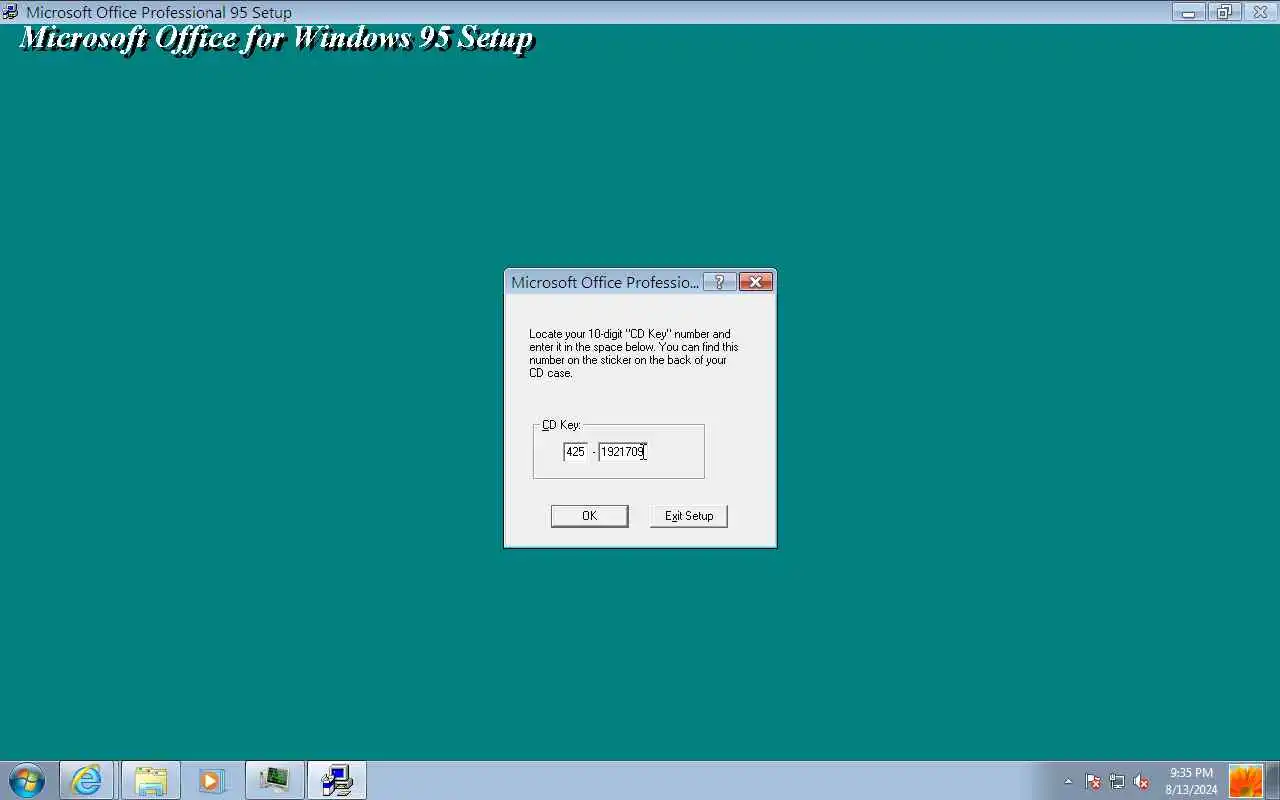This screenshot has height=800, width=1280.
Task: Show hidden tray icons arrow
Action: (x=1068, y=781)
